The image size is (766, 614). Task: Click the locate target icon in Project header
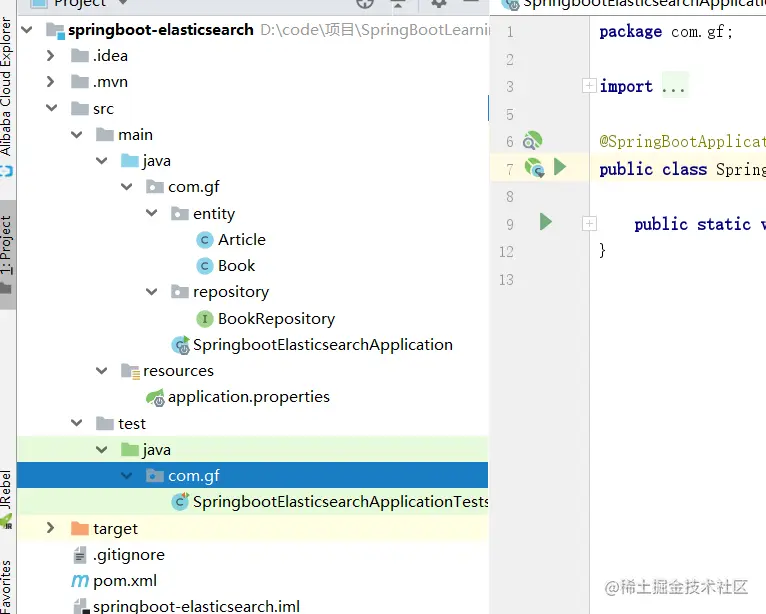coord(365,3)
